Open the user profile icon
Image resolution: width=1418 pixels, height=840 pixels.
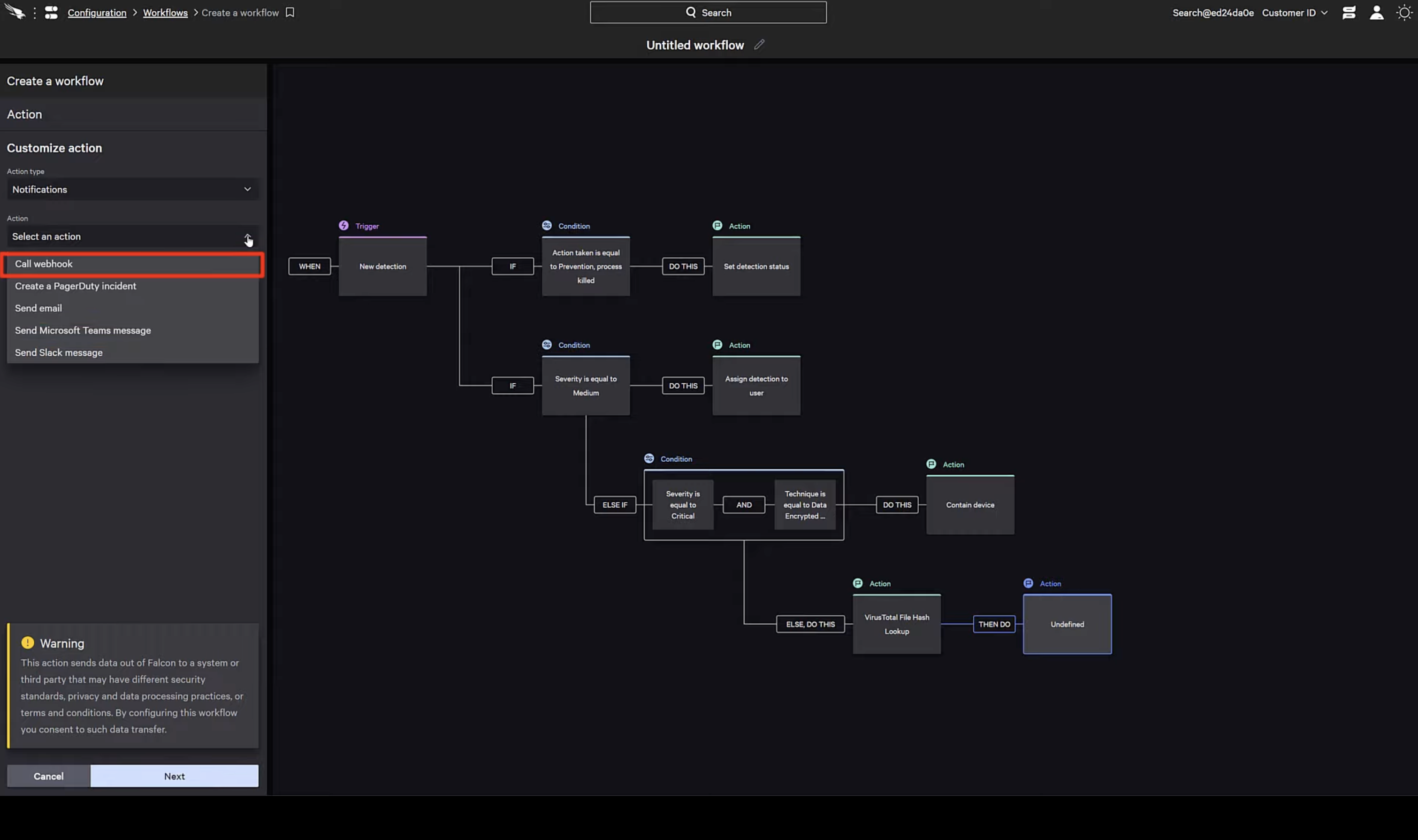click(x=1376, y=13)
